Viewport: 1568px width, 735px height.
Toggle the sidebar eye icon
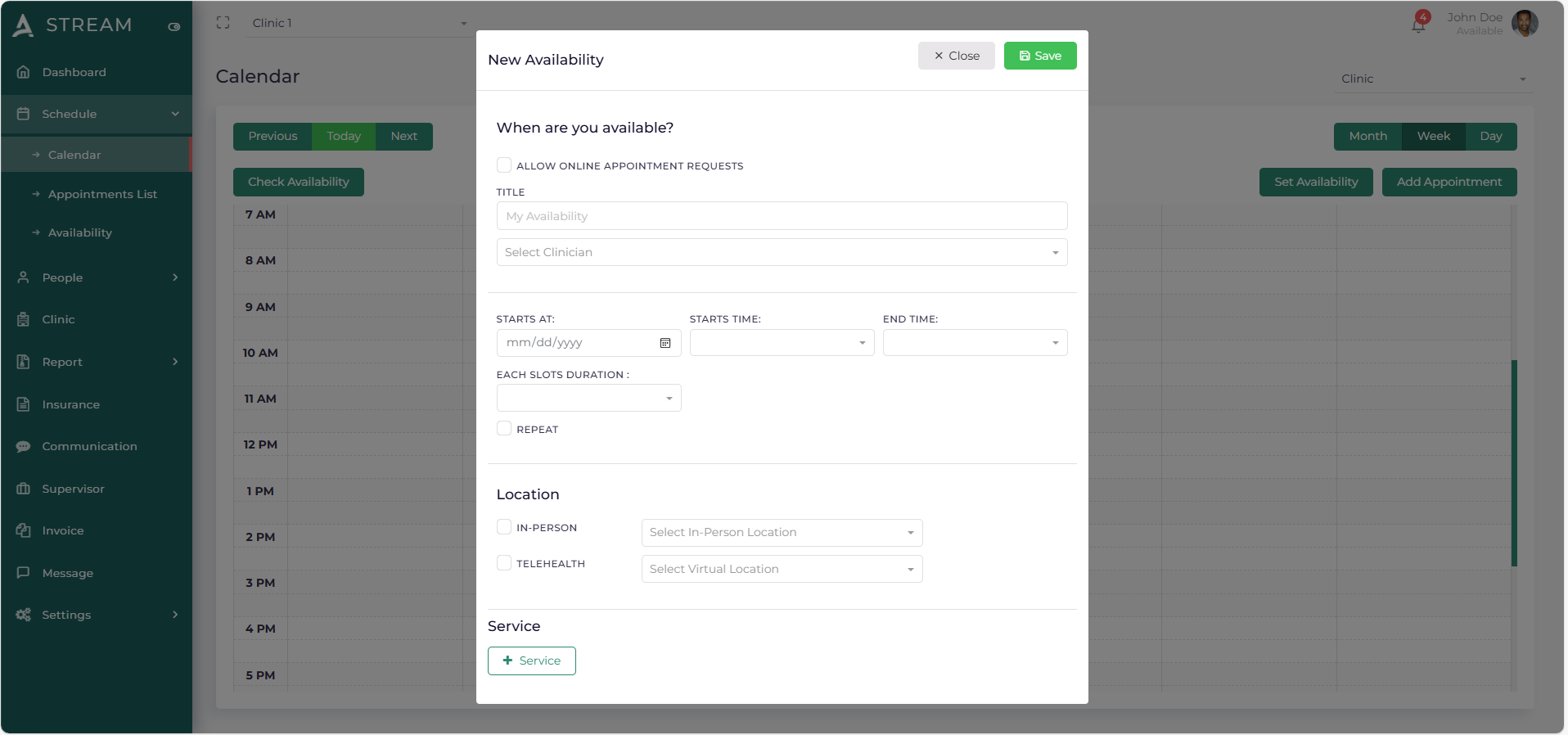pos(173,27)
